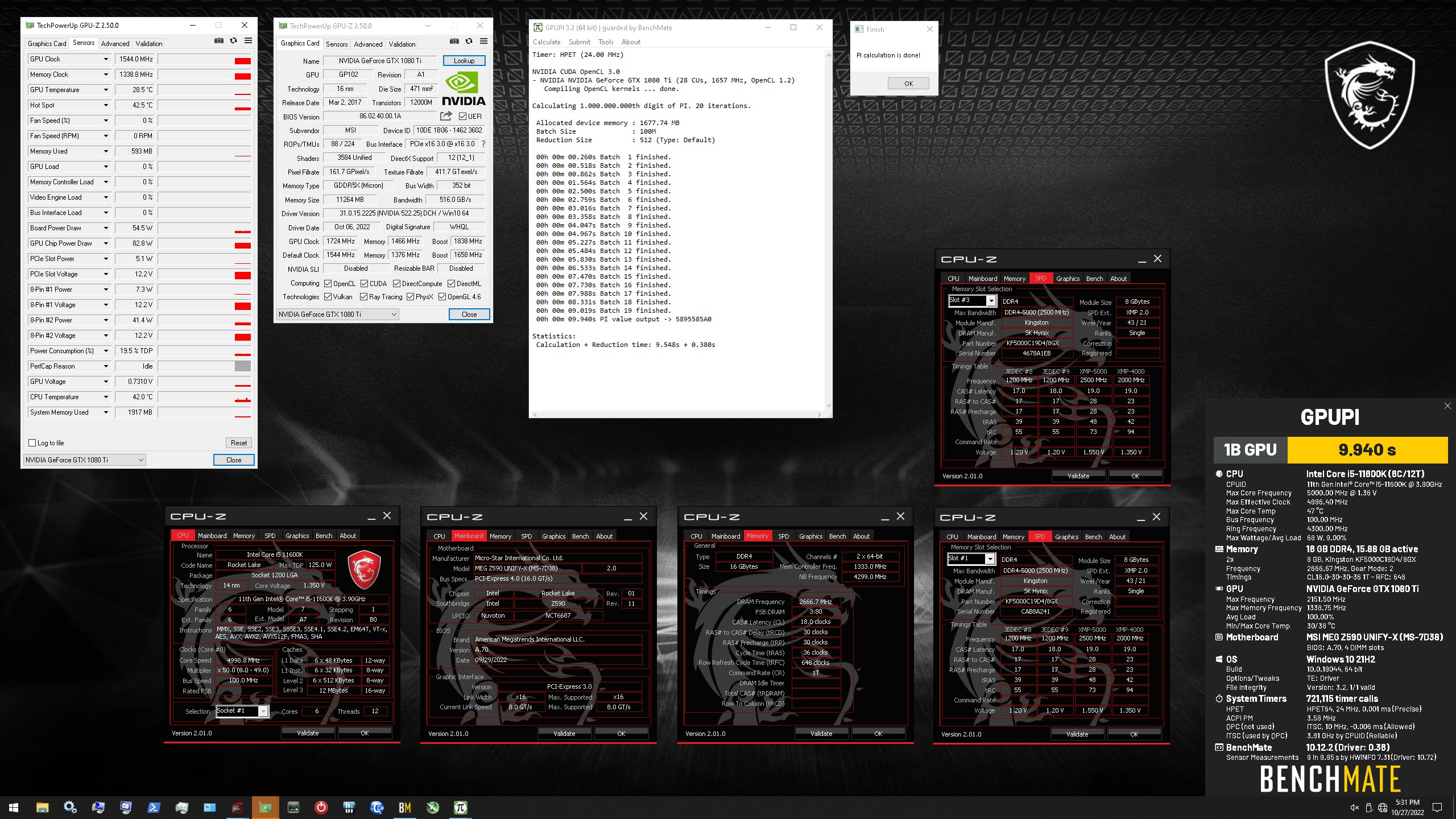Click the system clock 5:31 PM
The image size is (1456, 819).
[x=1407, y=803]
